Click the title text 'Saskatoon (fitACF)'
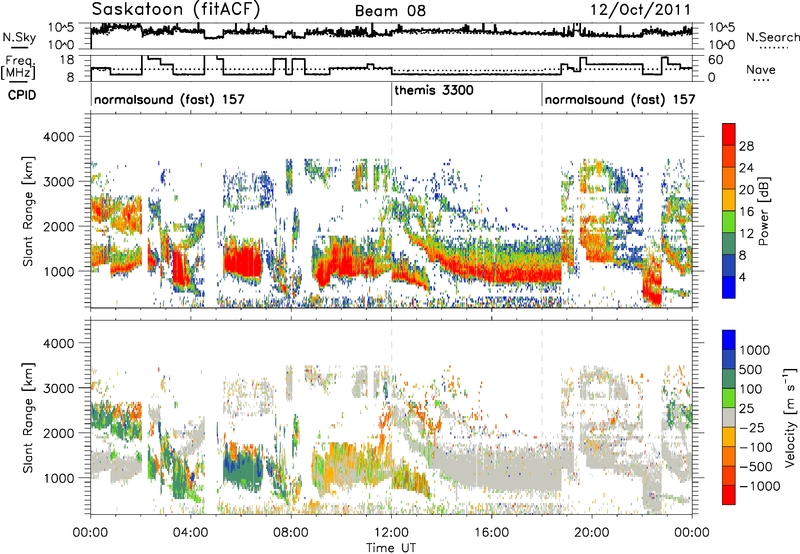 click(176, 9)
